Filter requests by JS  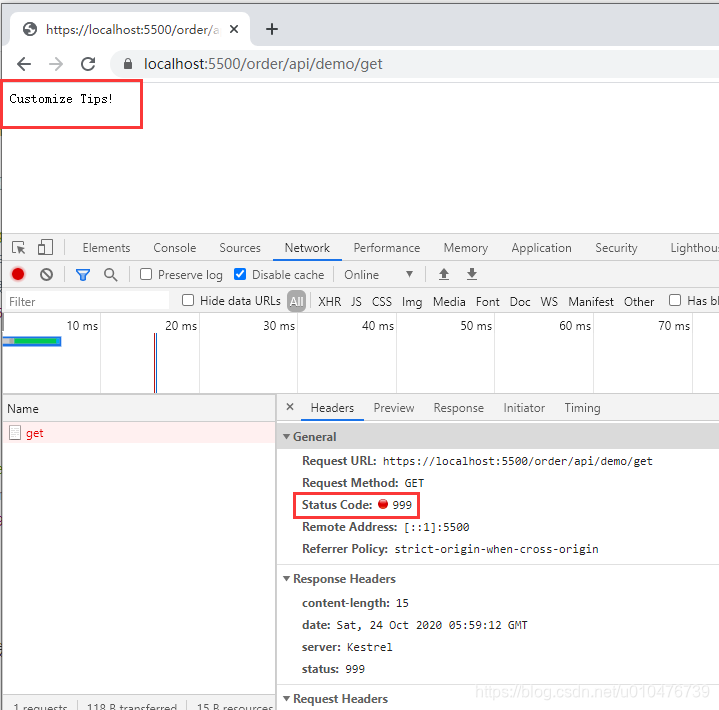[x=356, y=301]
